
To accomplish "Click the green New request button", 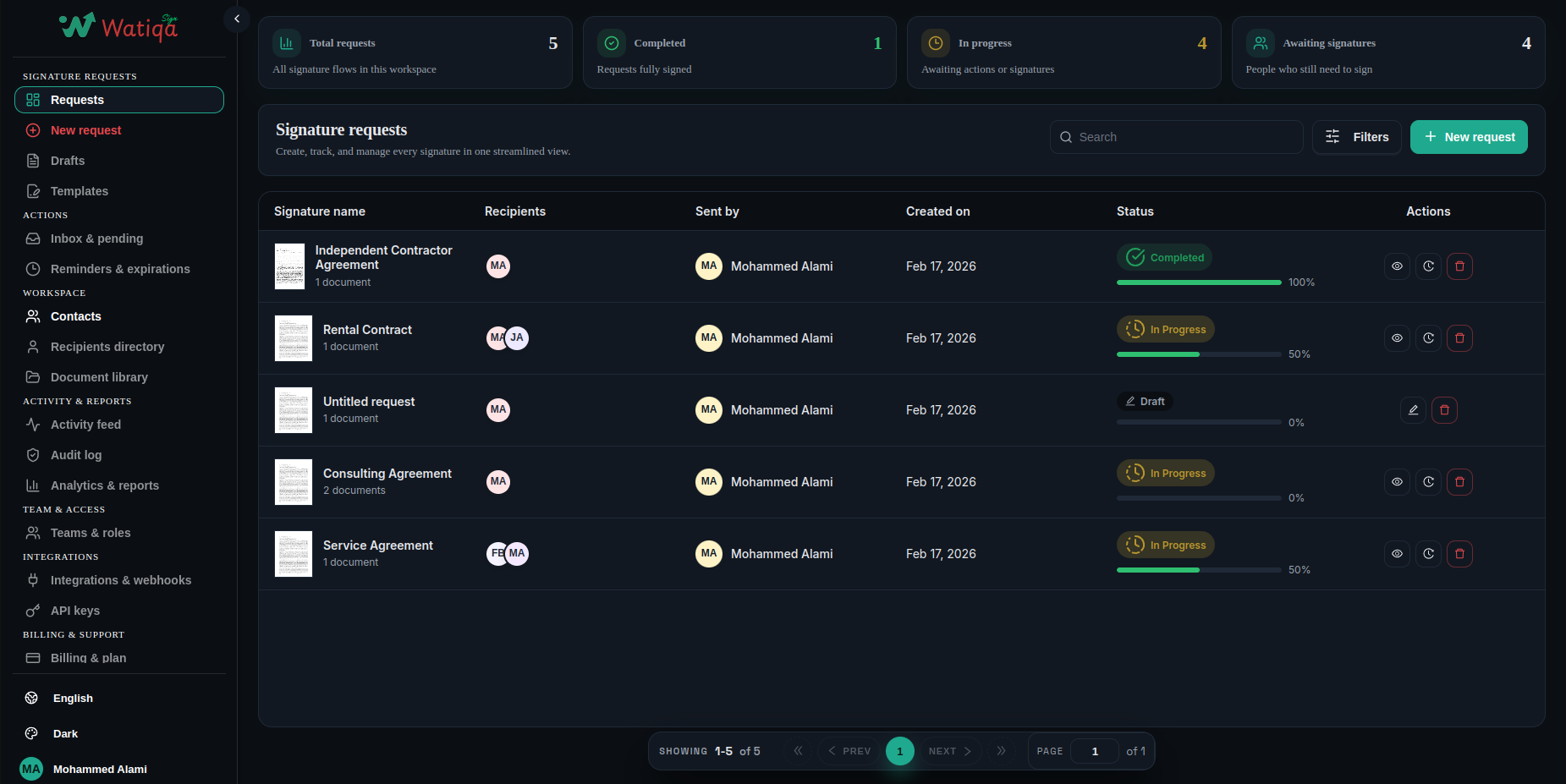I will pyautogui.click(x=1468, y=137).
